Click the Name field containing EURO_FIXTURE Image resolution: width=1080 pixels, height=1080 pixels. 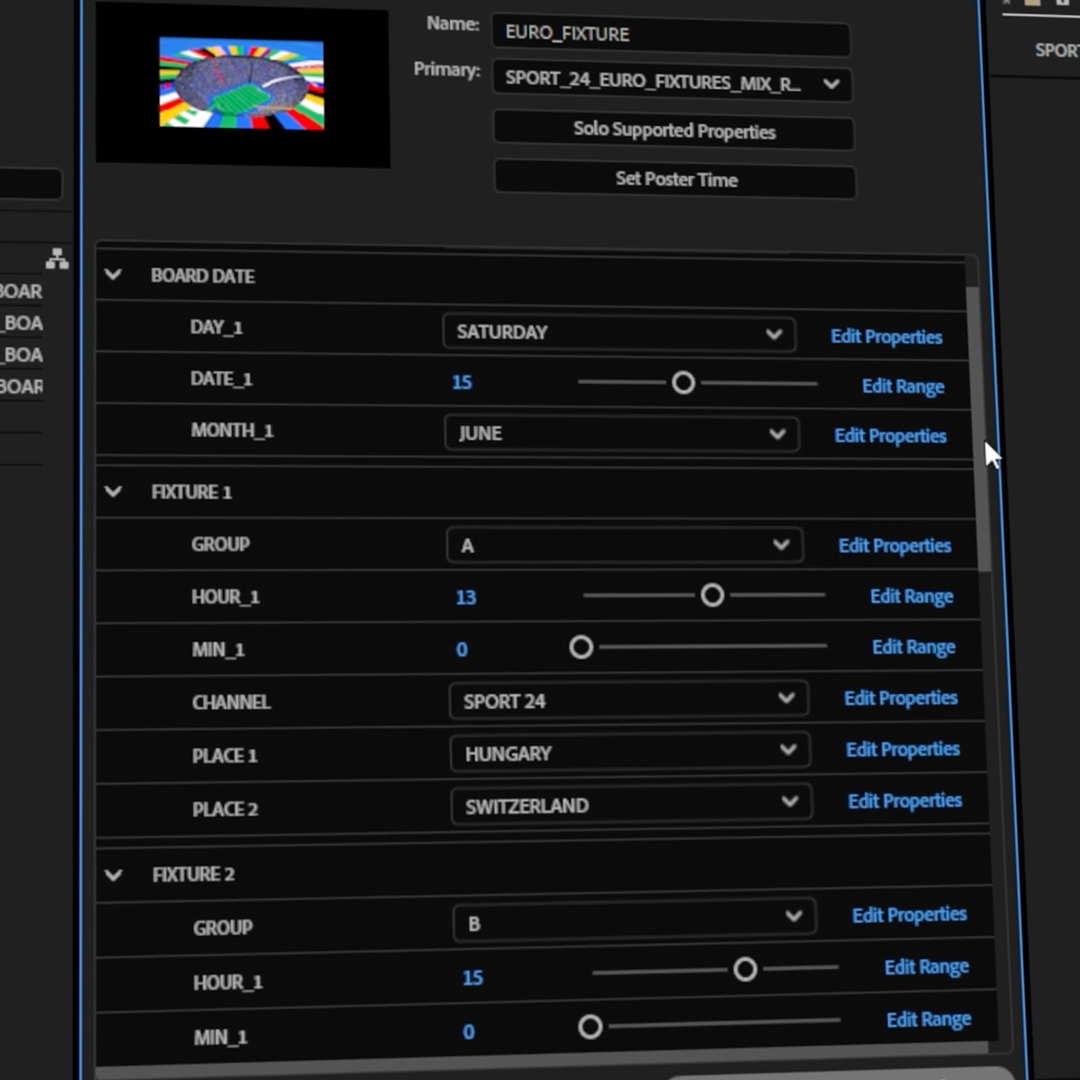point(670,34)
